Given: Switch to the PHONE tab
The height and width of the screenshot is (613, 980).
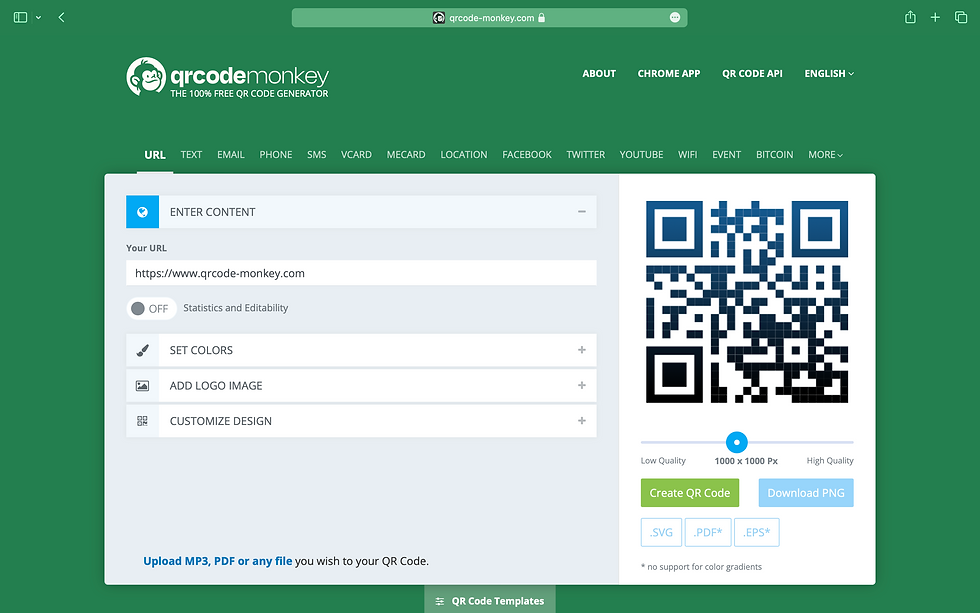Looking at the screenshot, I should (276, 154).
